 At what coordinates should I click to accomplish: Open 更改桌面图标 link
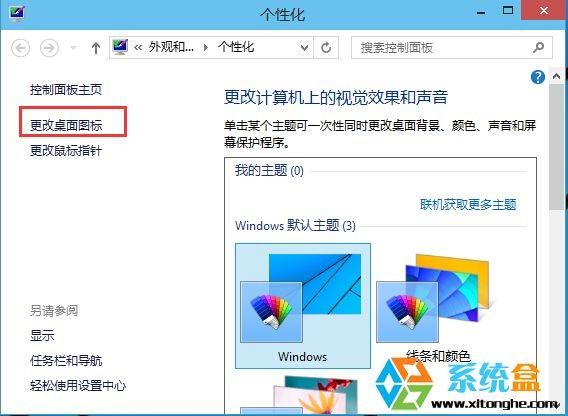point(66,125)
